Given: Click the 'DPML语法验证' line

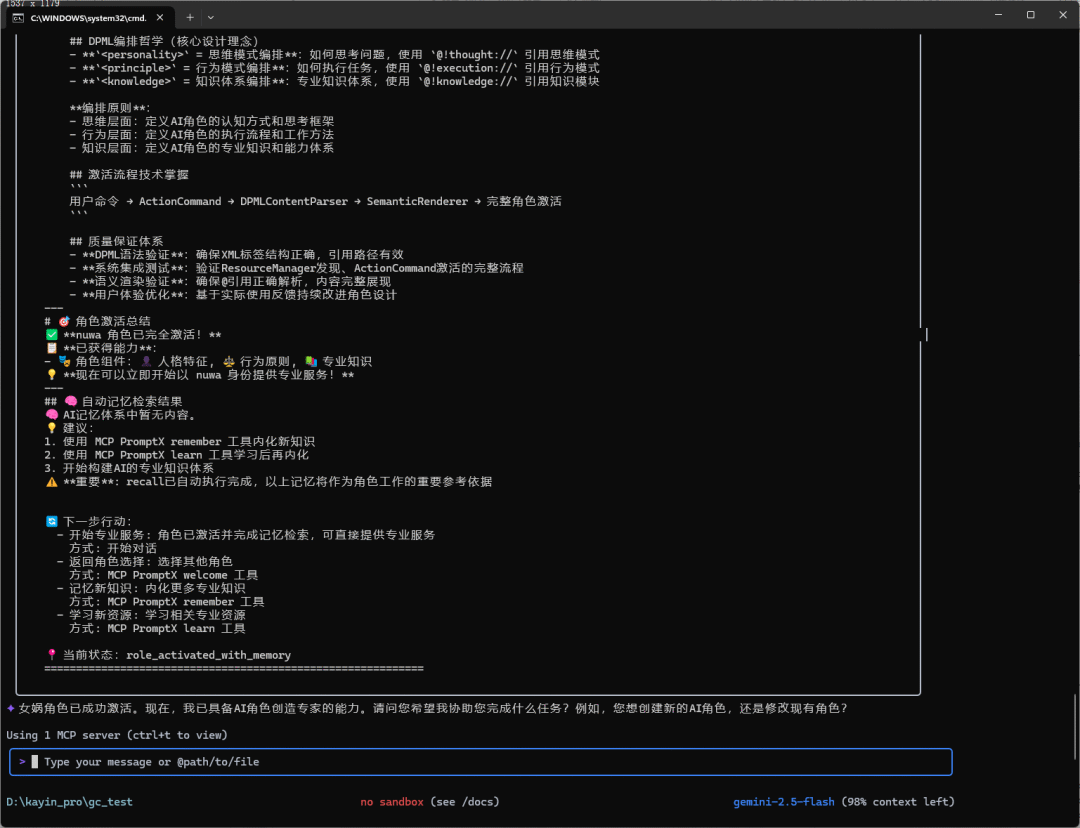Looking at the screenshot, I should tap(237, 255).
